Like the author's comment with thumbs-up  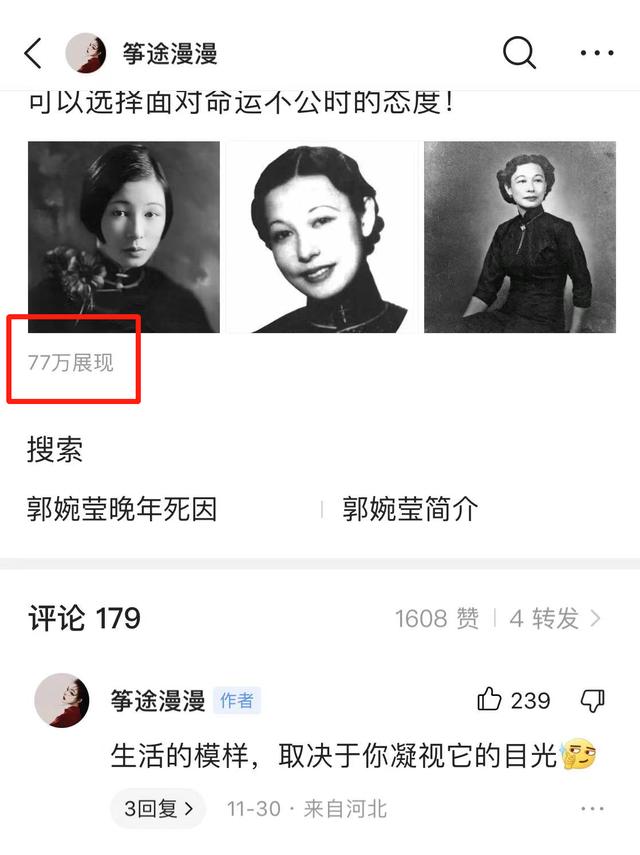[x=489, y=699]
